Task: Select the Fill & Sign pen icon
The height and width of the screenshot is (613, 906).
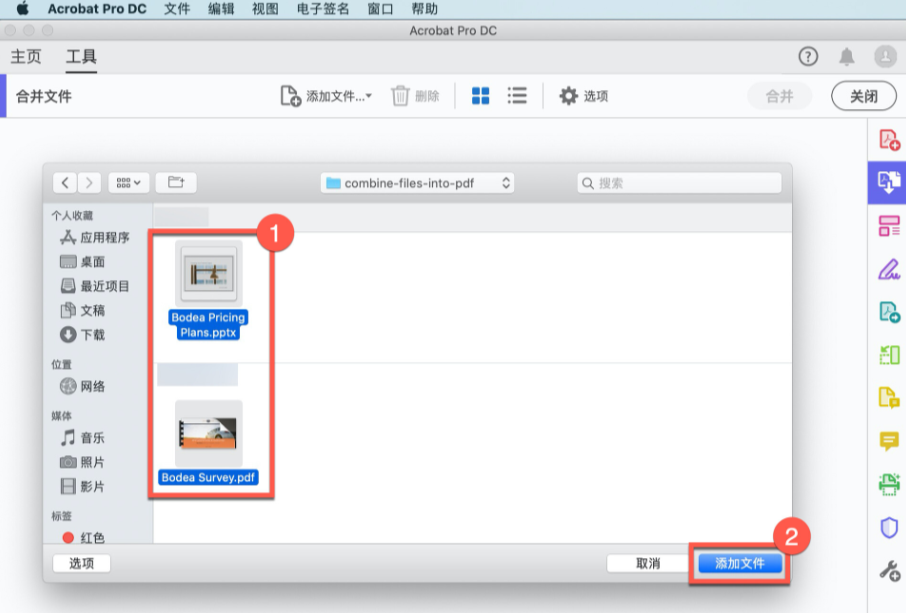Action: (888, 268)
